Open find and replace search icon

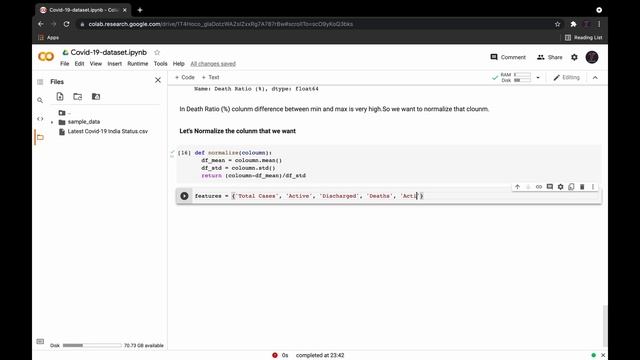[40, 100]
